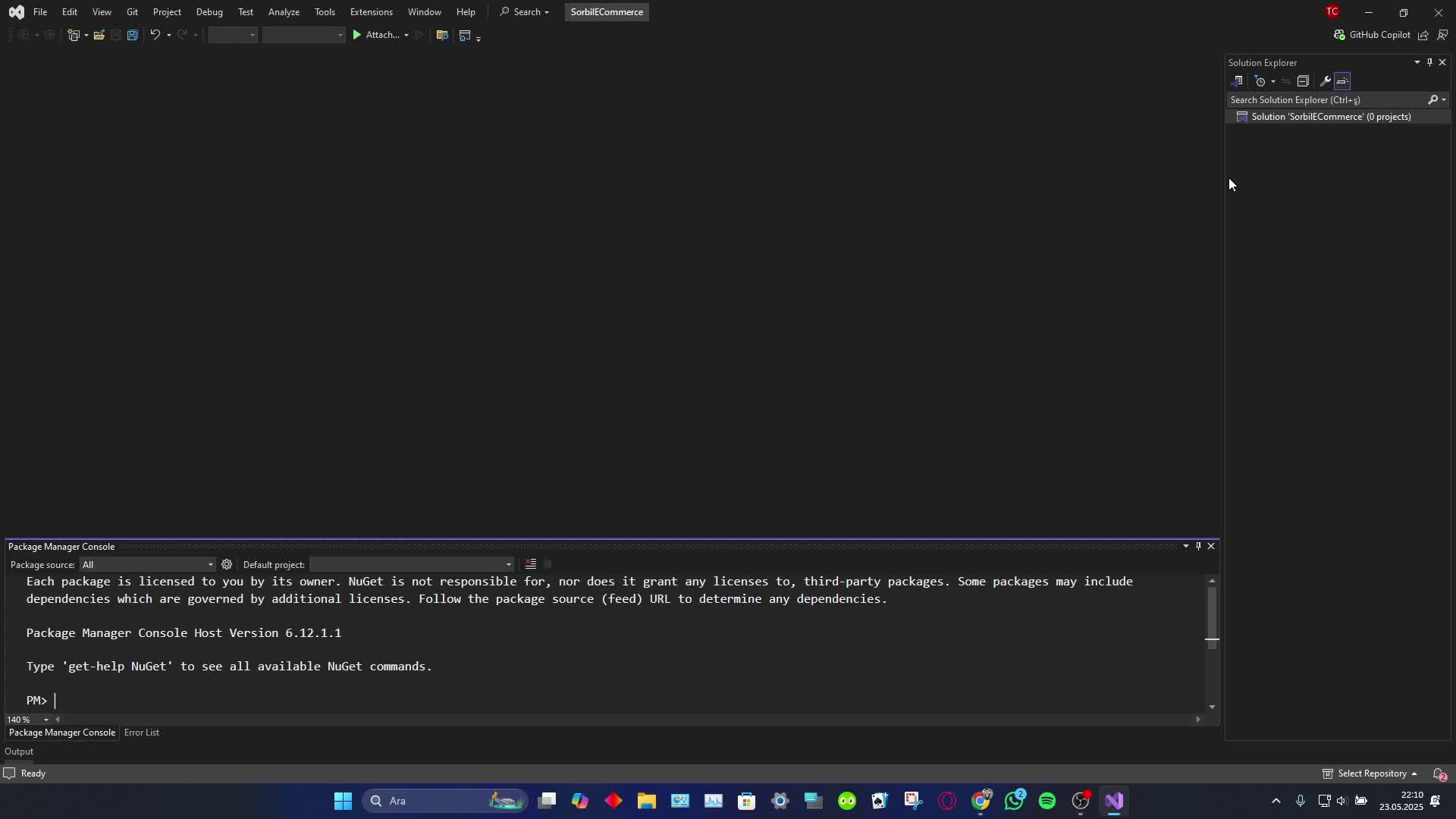Open the 140 % zoom level dropdown

click(x=28, y=720)
